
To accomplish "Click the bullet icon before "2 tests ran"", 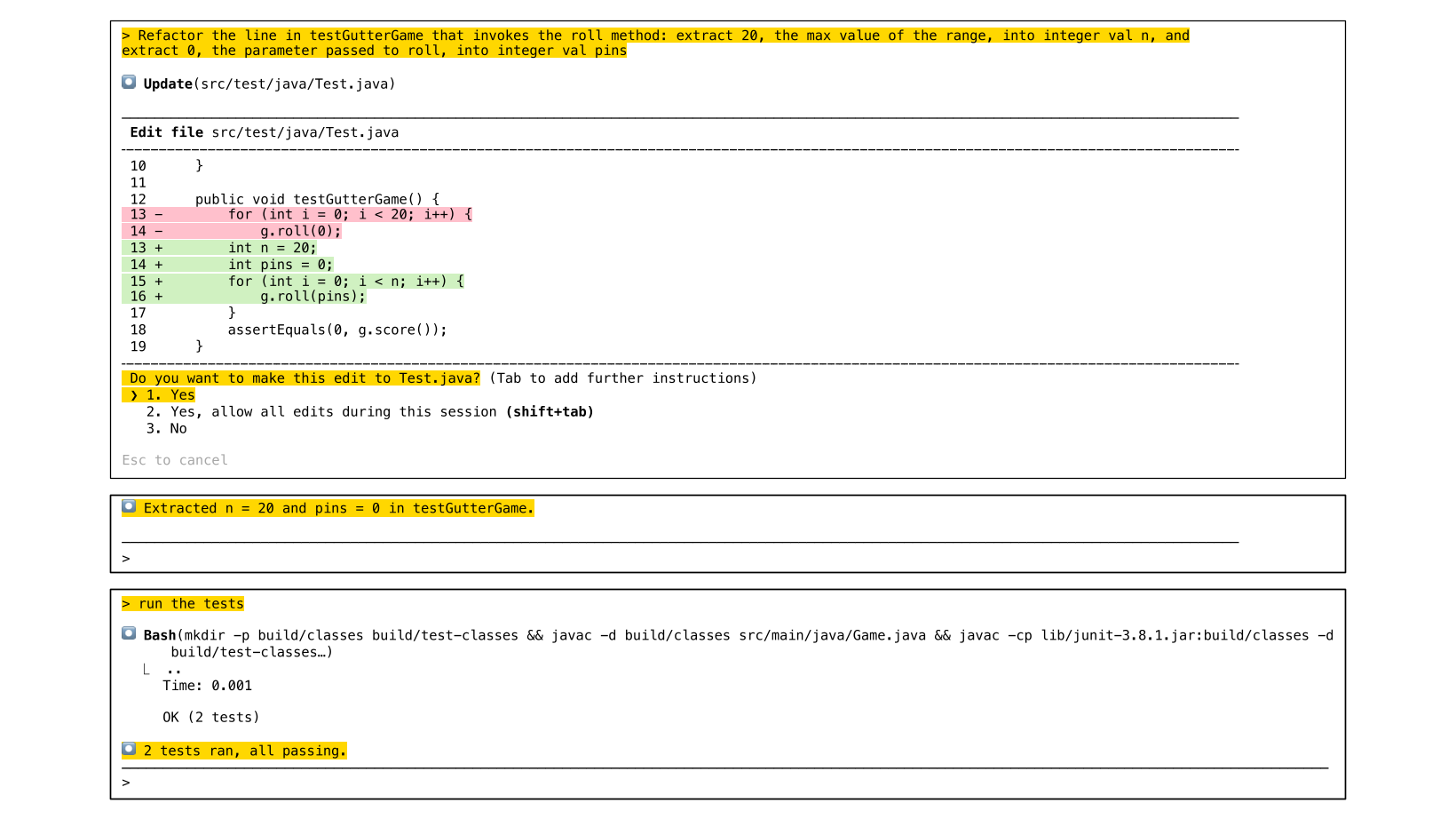I will tap(129, 750).
